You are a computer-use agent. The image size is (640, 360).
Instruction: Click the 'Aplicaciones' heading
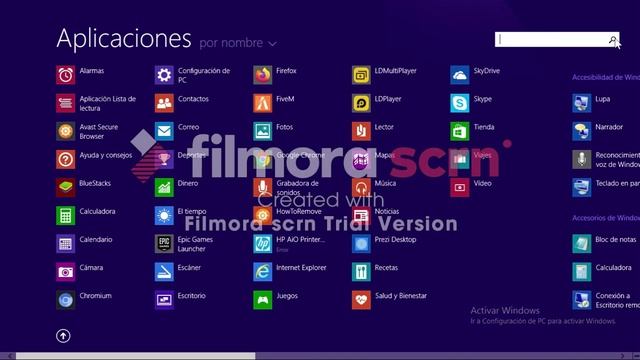point(124,39)
